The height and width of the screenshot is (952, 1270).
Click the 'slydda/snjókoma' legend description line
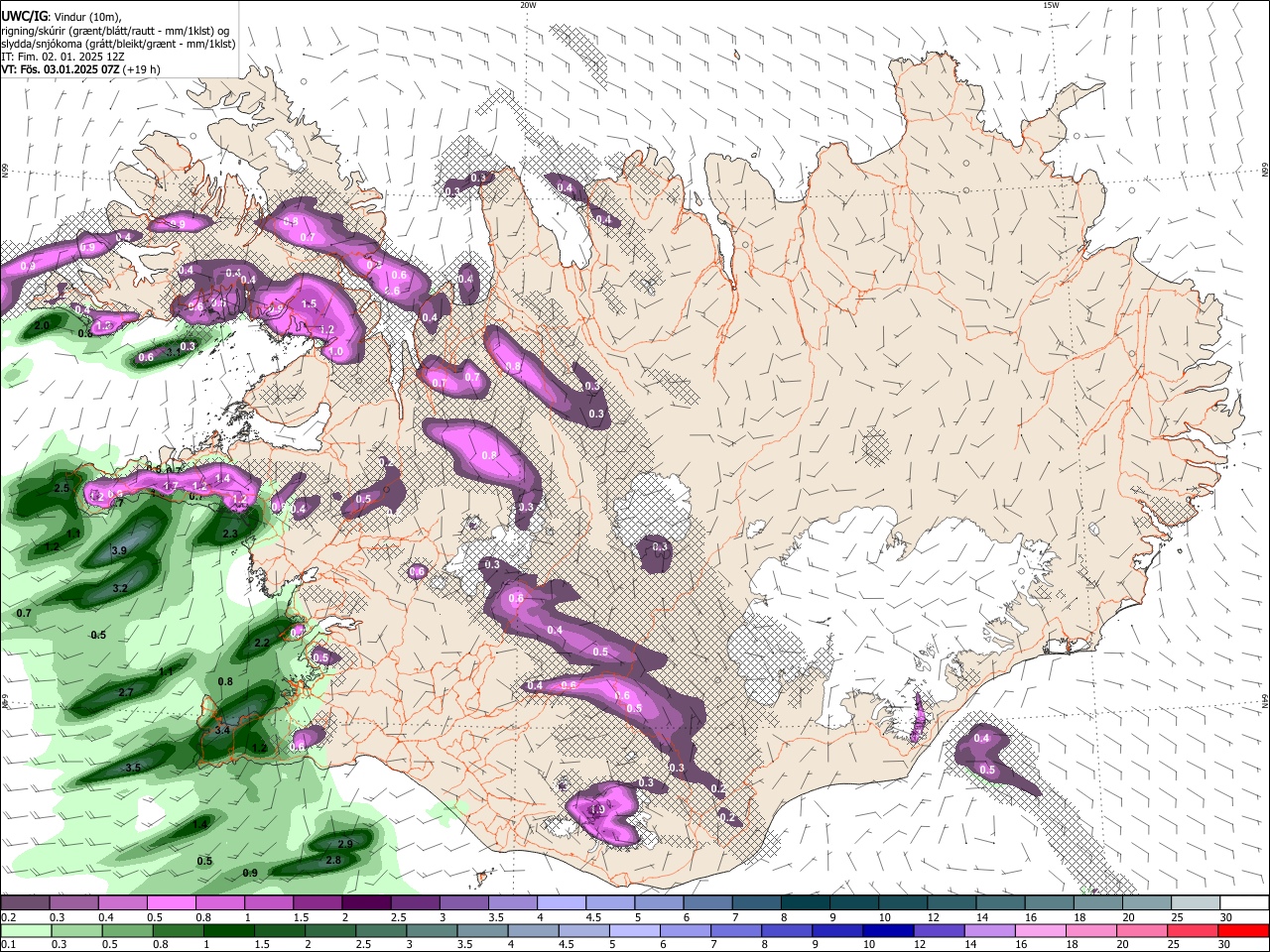118,44
